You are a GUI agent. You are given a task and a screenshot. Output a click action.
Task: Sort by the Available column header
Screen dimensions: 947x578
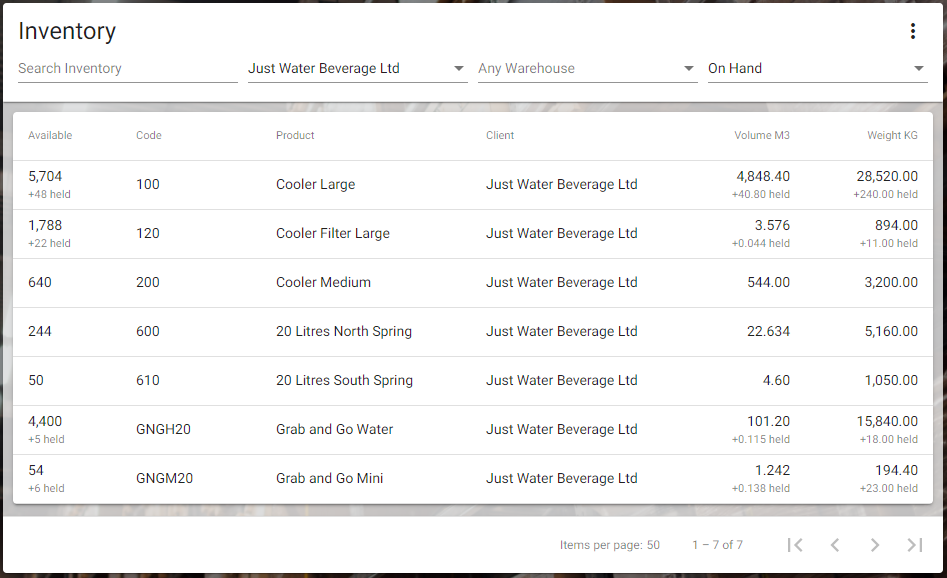pyautogui.click(x=50, y=135)
